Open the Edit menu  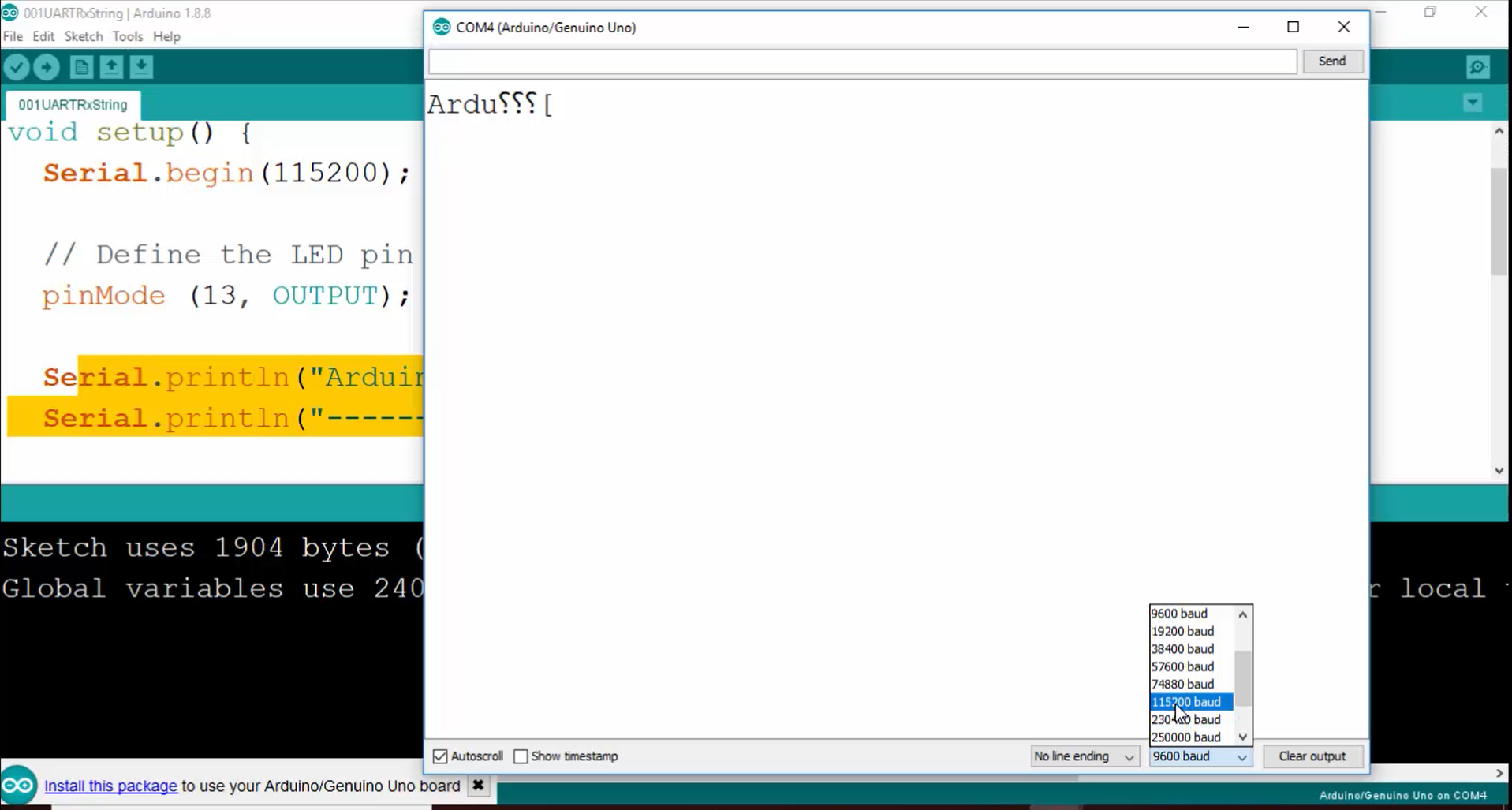pyautogui.click(x=43, y=36)
